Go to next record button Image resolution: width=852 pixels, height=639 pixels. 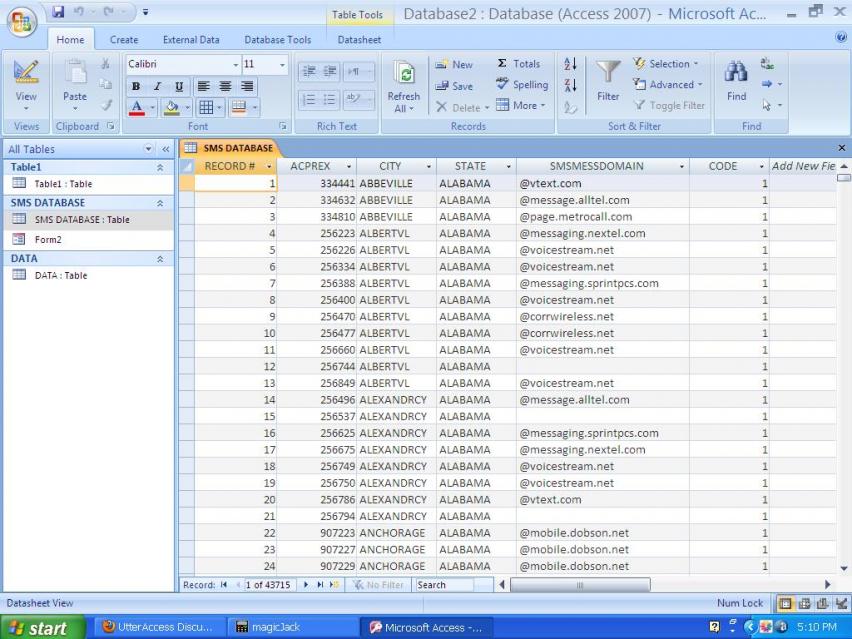[x=306, y=585]
